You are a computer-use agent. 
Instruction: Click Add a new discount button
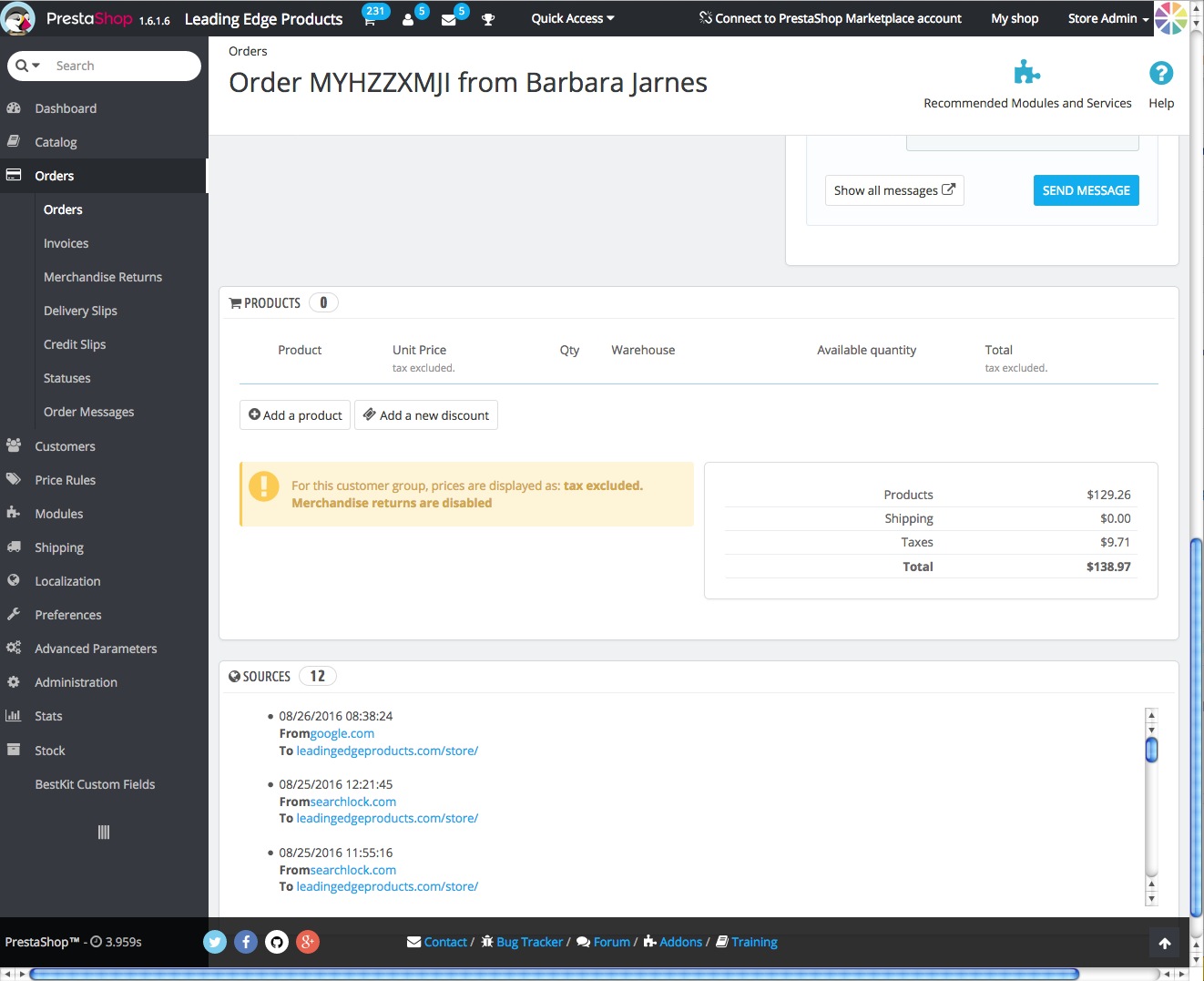pyautogui.click(x=426, y=415)
